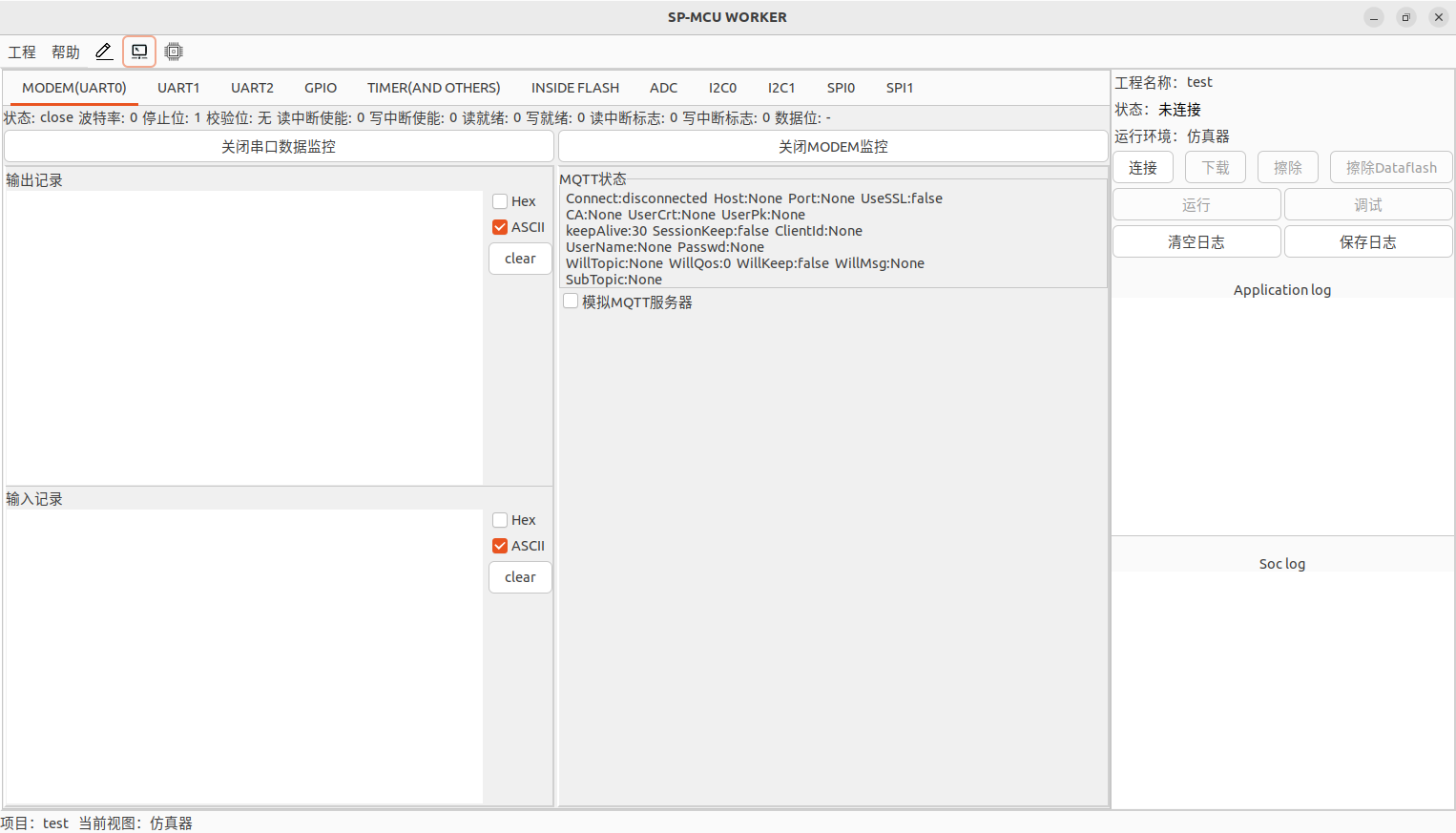The width and height of the screenshot is (1456, 833).
Task: Click the 关闭MODEM监控 button
Action: point(833,147)
